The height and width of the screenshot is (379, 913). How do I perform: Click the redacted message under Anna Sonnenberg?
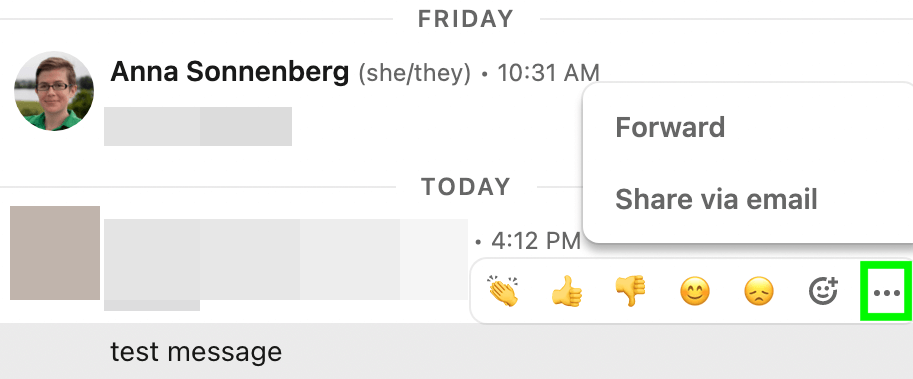pyautogui.click(x=198, y=126)
